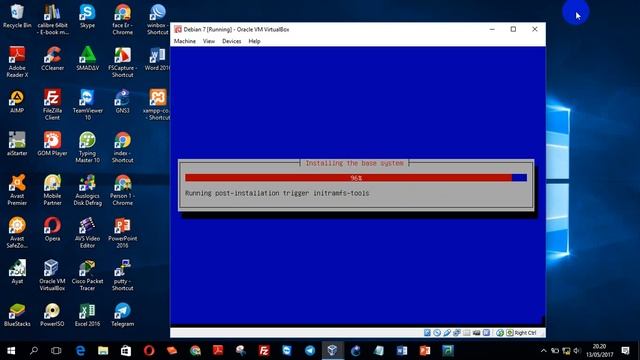Image resolution: width=640 pixels, height=360 pixels.
Task: Open Recycle Bin desktop icon
Action: tap(17, 16)
